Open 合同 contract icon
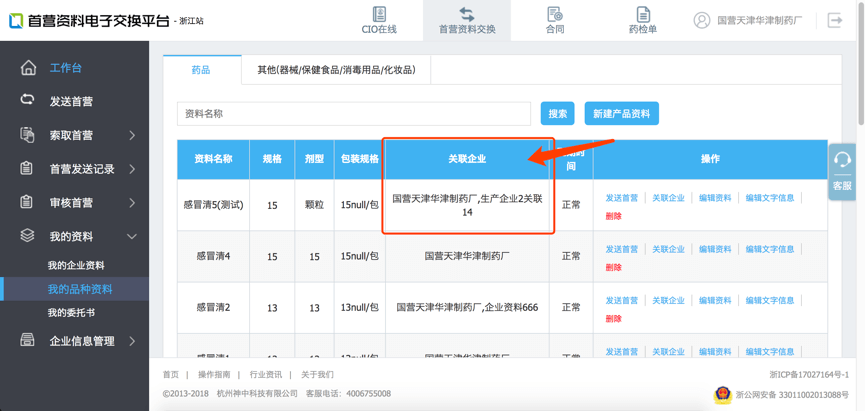The image size is (865, 411). 554,14
